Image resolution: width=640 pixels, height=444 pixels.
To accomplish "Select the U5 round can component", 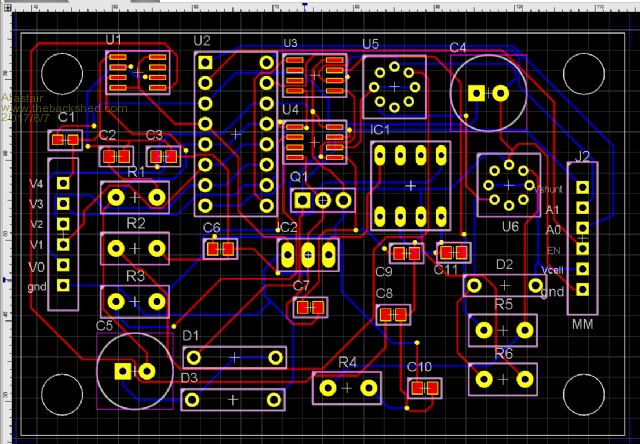I will (x=394, y=86).
